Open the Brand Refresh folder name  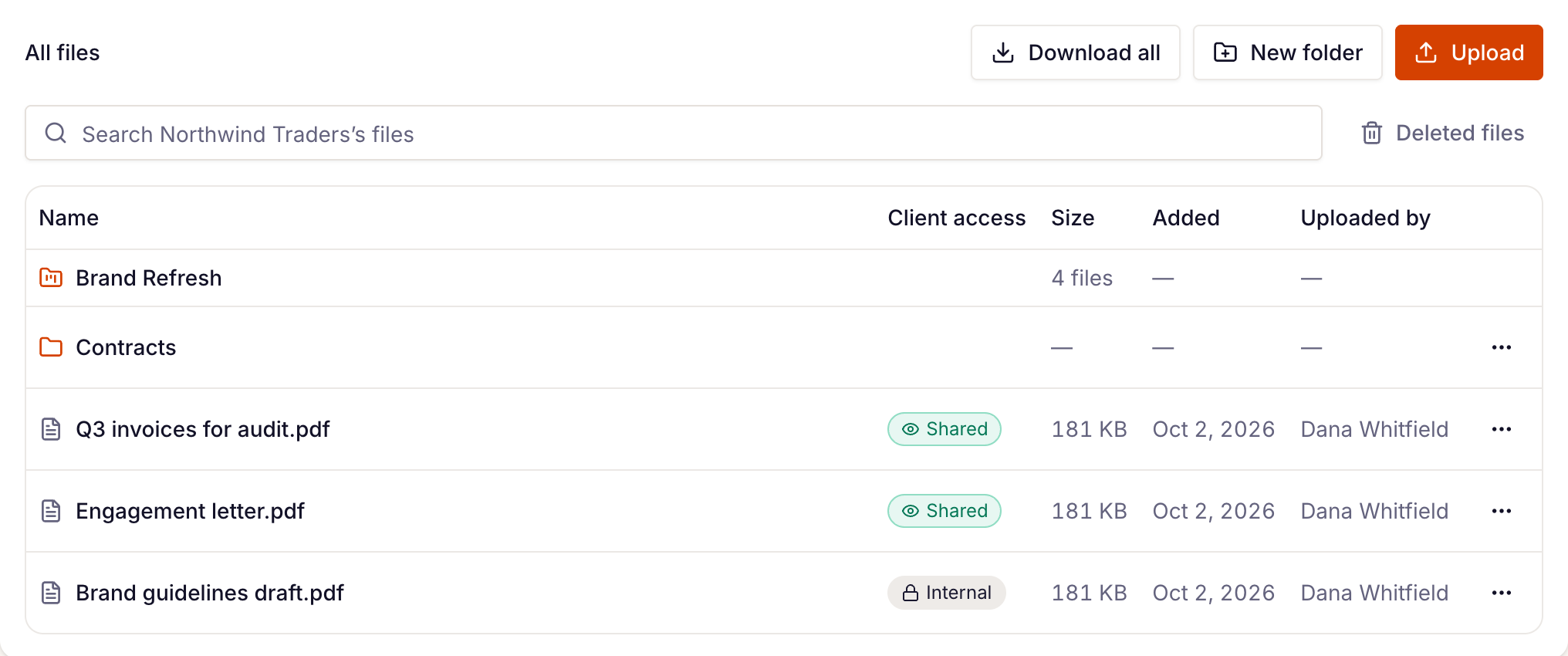149,278
